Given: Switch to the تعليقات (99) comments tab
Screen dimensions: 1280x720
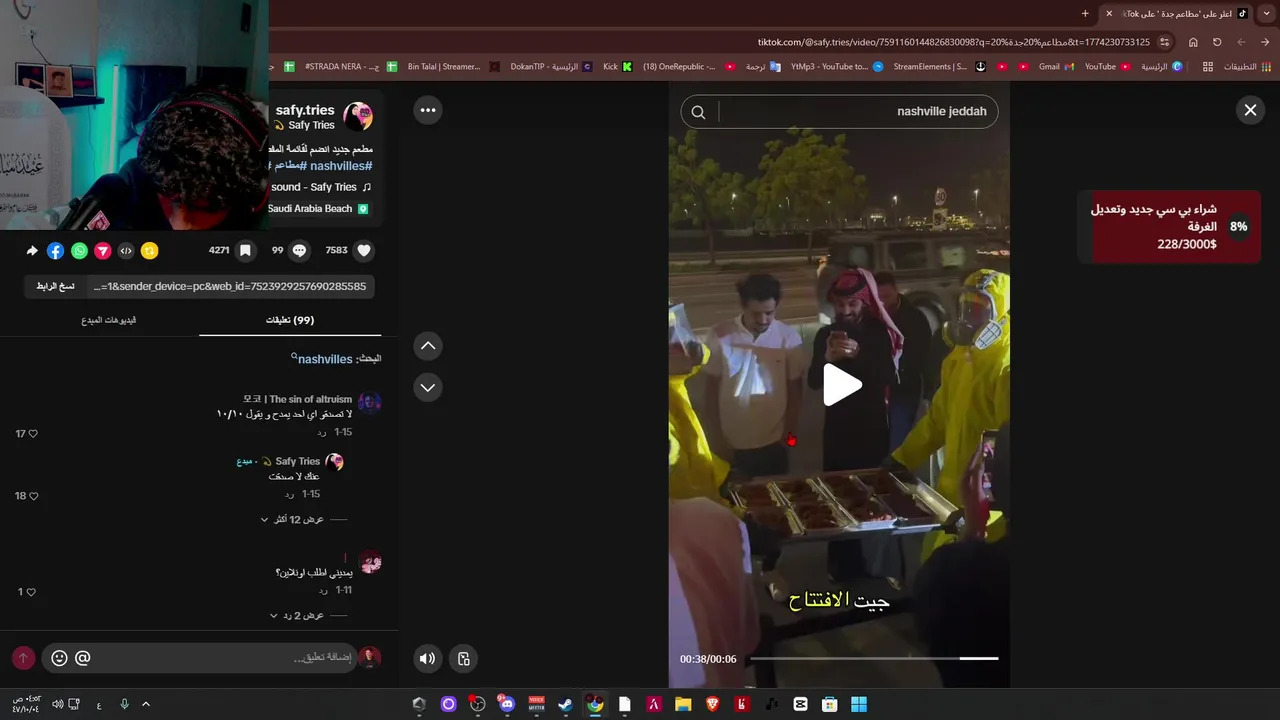Looking at the screenshot, I should (290, 320).
